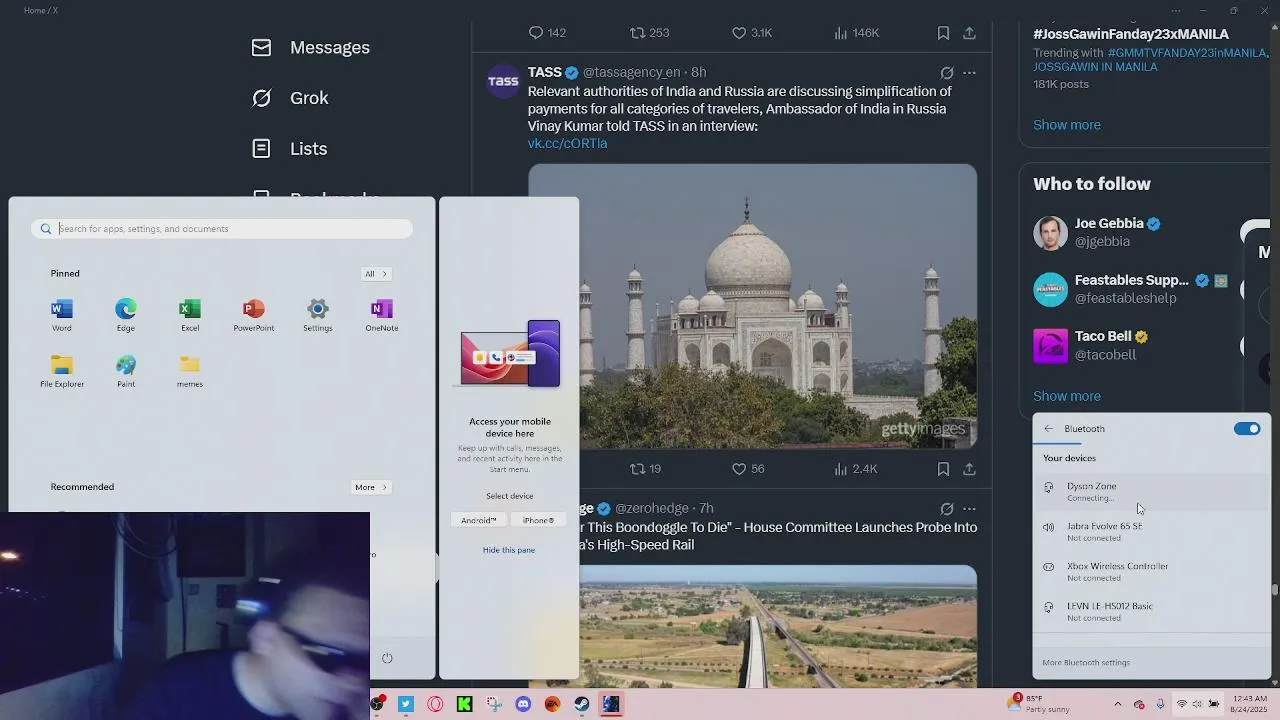1280x720 pixels.
Task: Open Word from pinned apps
Action: pyautogui.click(x=62, y=315)
